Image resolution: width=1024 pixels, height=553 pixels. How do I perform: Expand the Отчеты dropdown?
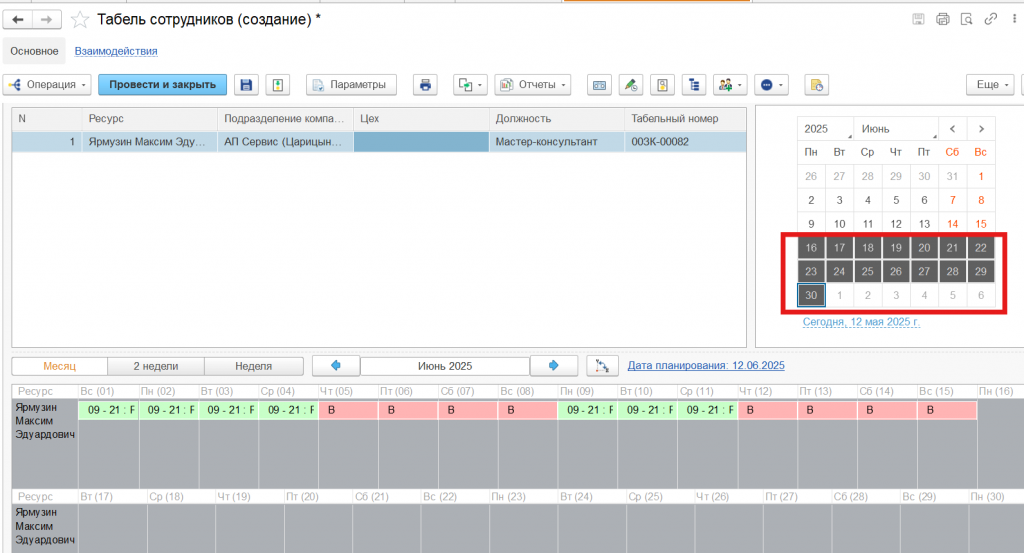pyautogui.click(x=533, y=85)
